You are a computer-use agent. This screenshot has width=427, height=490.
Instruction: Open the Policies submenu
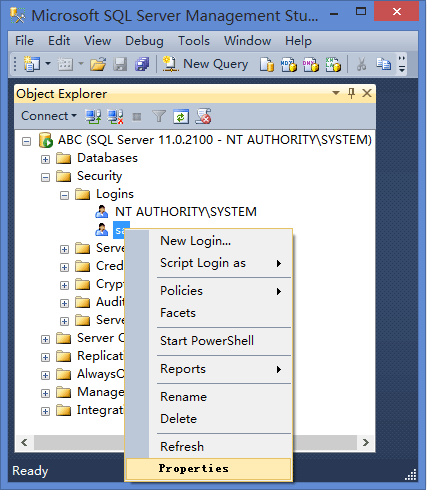(x=220, y=291)
